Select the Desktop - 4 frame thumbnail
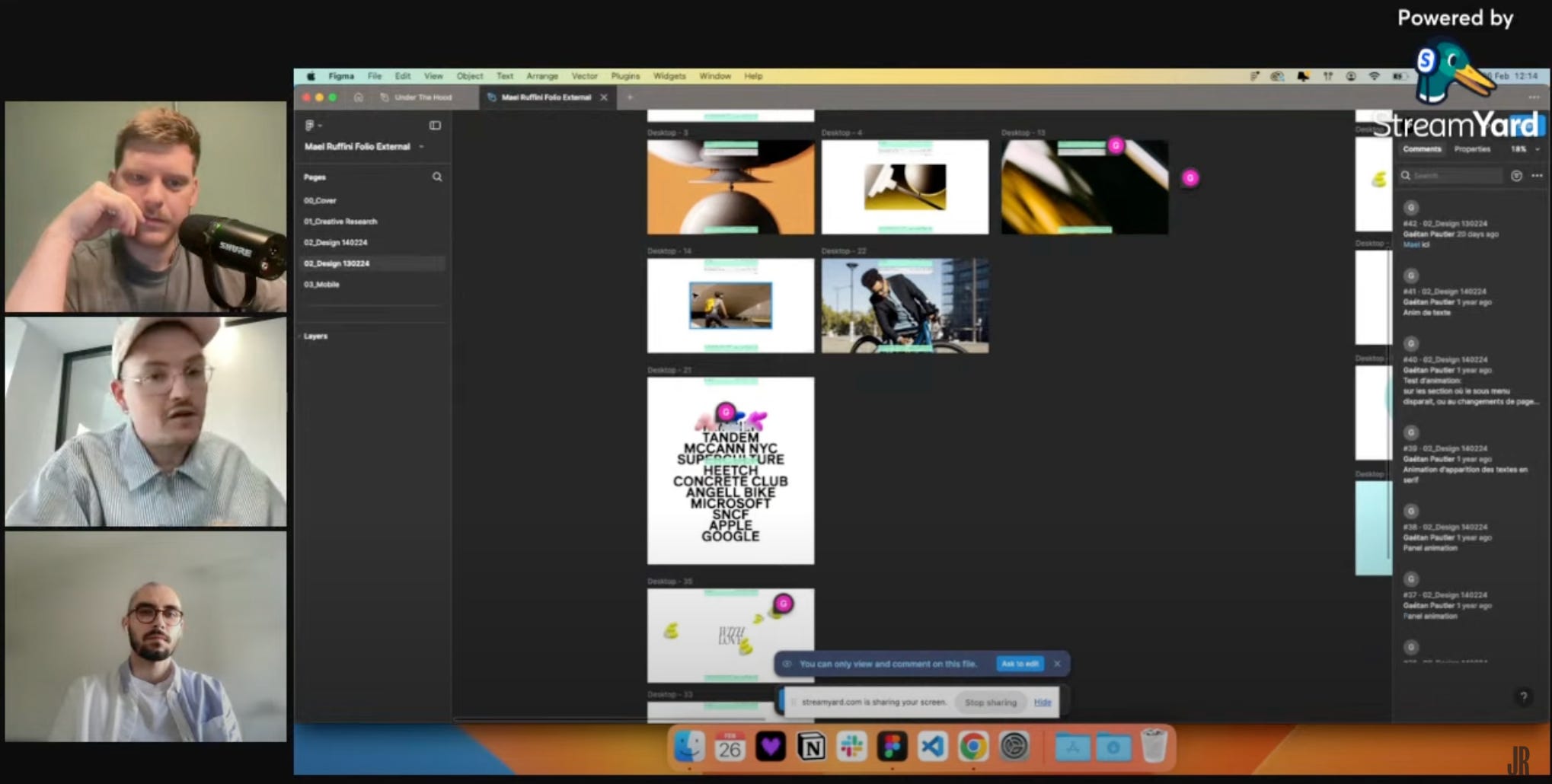 pyautogui.click(x=905, y=186)
